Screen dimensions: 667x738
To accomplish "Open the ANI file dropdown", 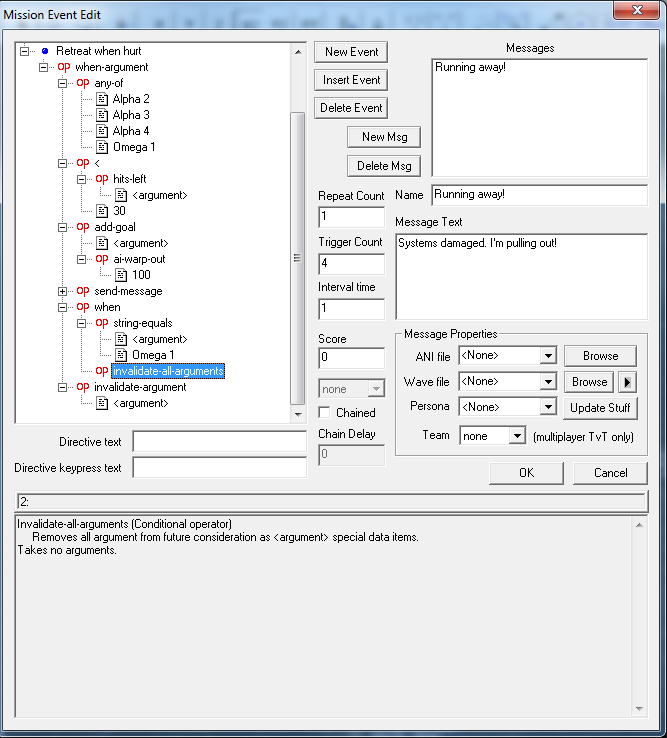I will click(x=546, y=355).
